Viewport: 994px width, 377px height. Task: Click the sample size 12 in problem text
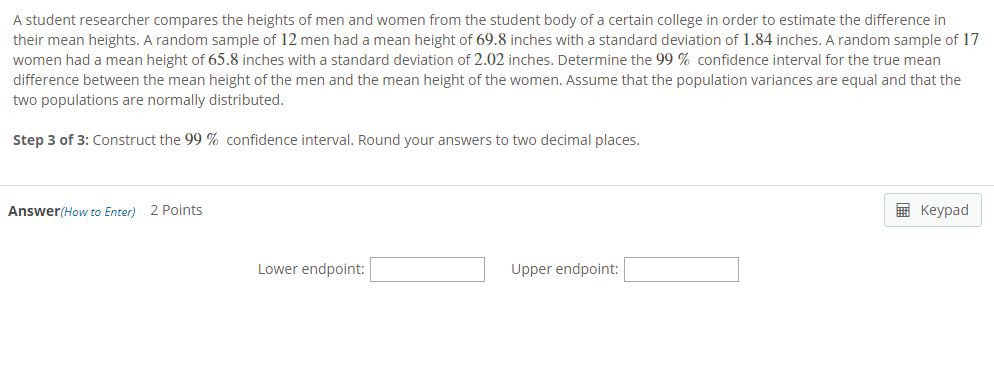pyautogui.click(x=288, y=40)
